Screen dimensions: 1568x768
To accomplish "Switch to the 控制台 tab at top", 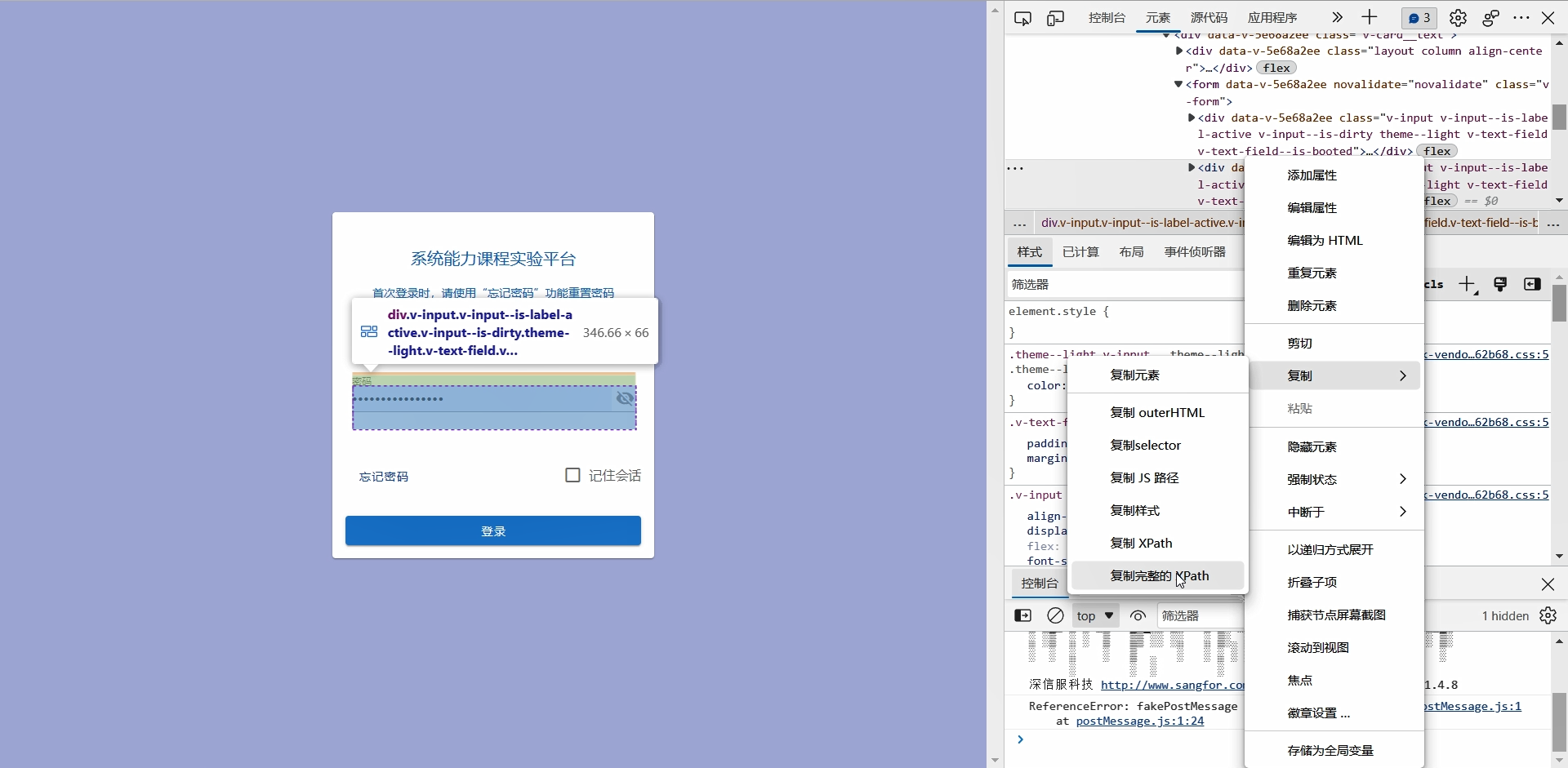I will point(1107,17).
